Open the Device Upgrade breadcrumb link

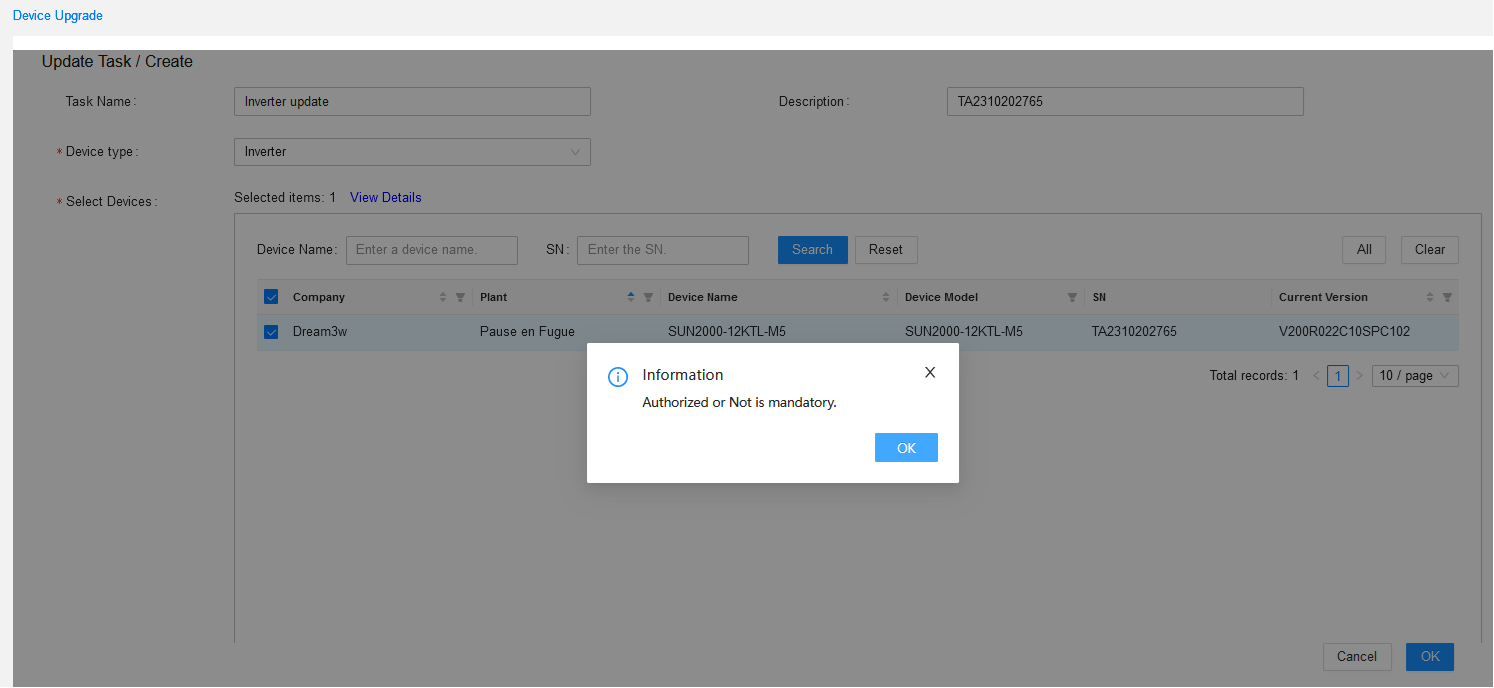tap(58, 16)
